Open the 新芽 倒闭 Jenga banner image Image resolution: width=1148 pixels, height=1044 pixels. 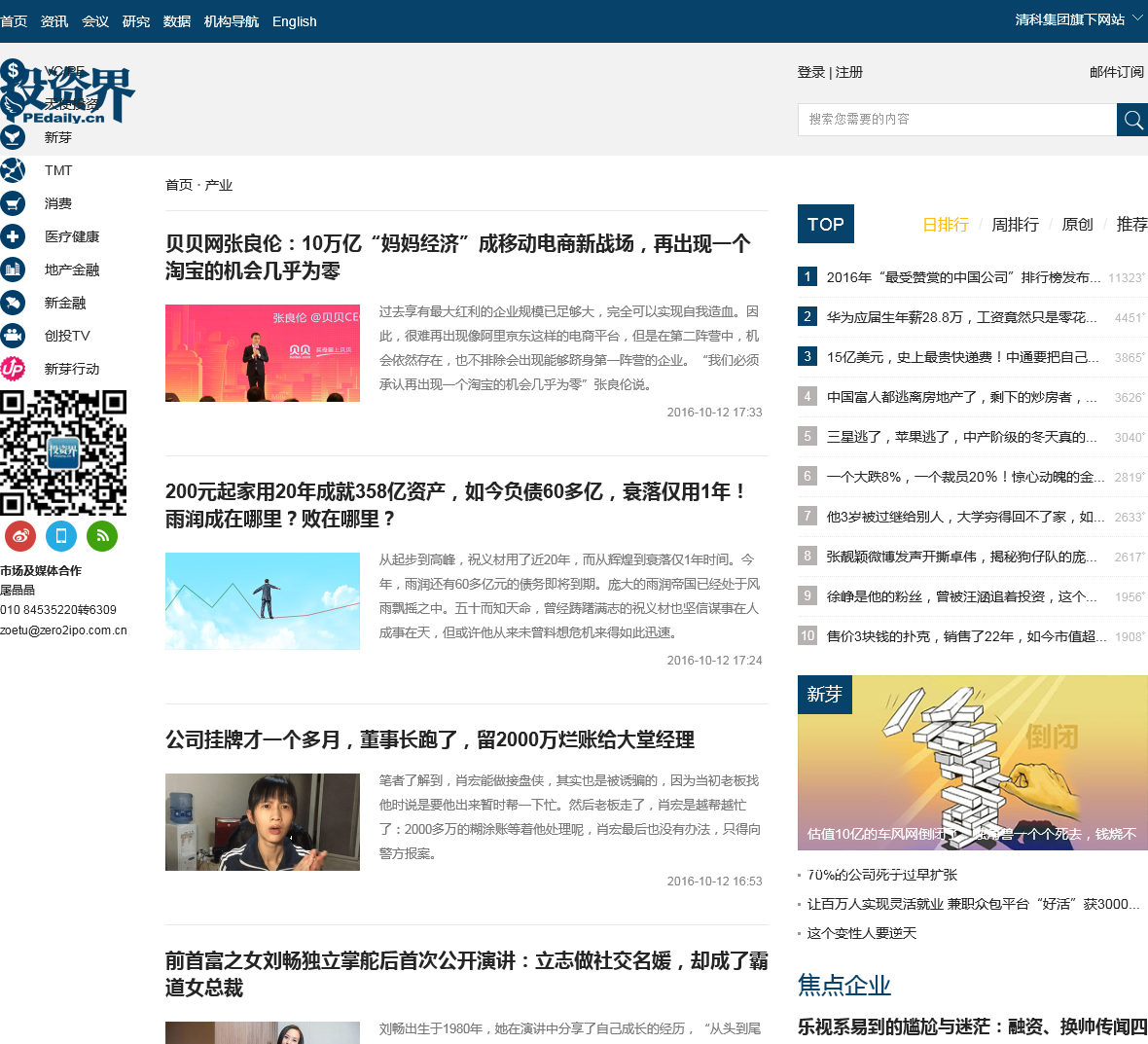click(972, 762)
